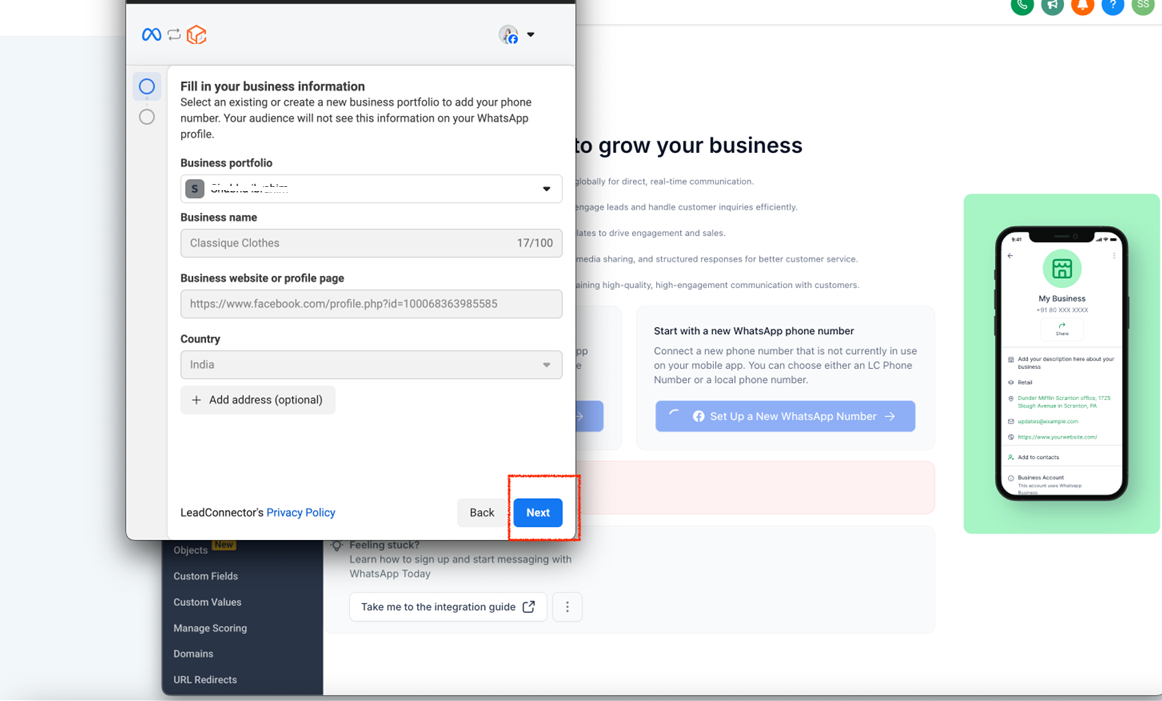Click the orange notification bell icon
The width and height of the screenshot is (1162, 701).
click(x=1083, y=4)
